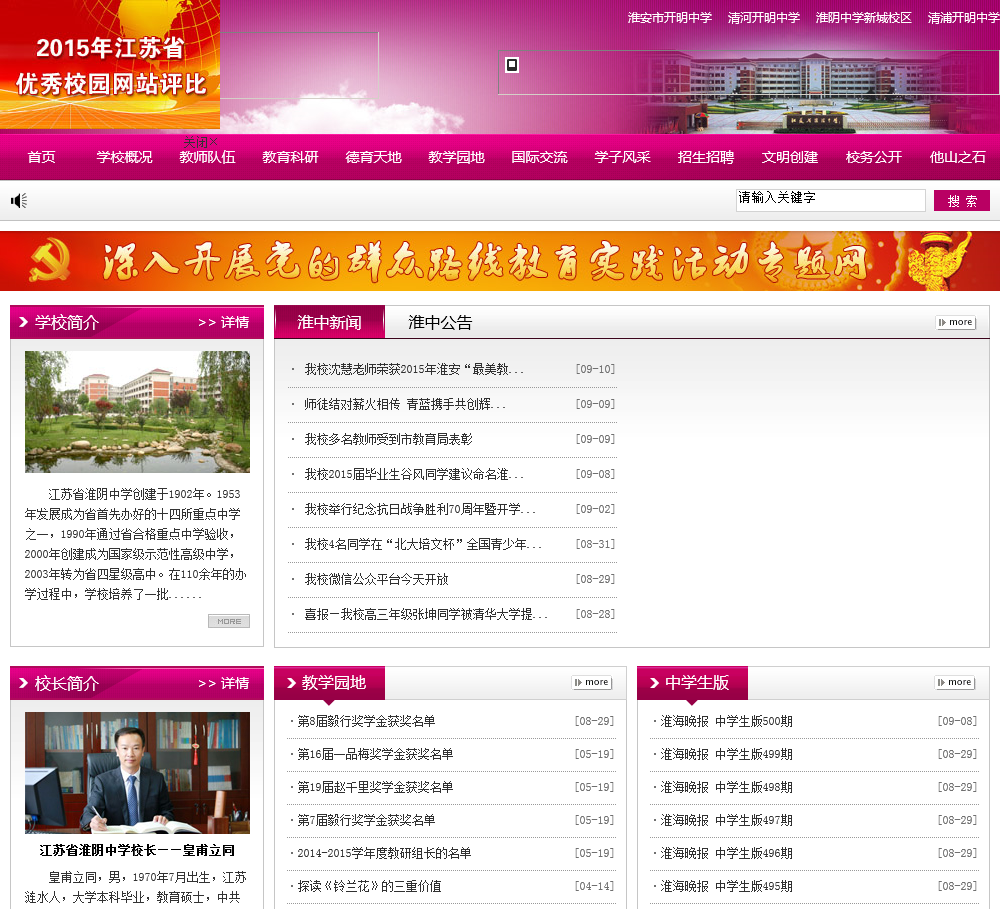Switch to the 淮中公告 tab
1000x909 pixels.
tap(440, 322)
